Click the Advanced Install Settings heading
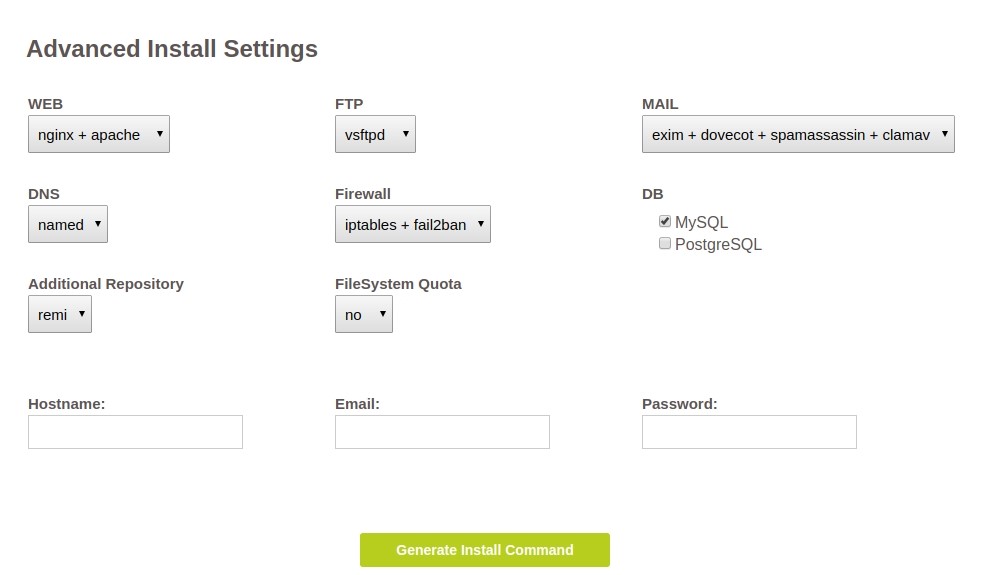 172,49
